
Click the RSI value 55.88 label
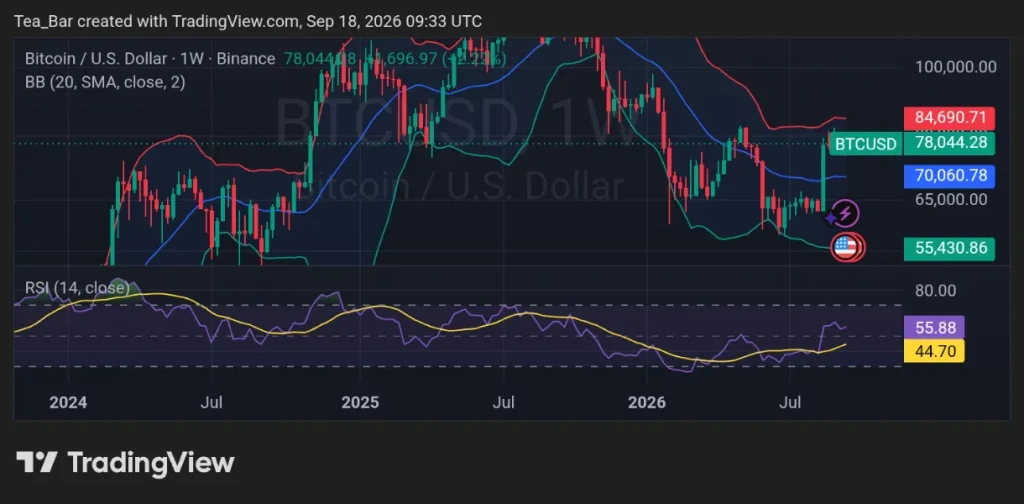(x=934, y=327)
